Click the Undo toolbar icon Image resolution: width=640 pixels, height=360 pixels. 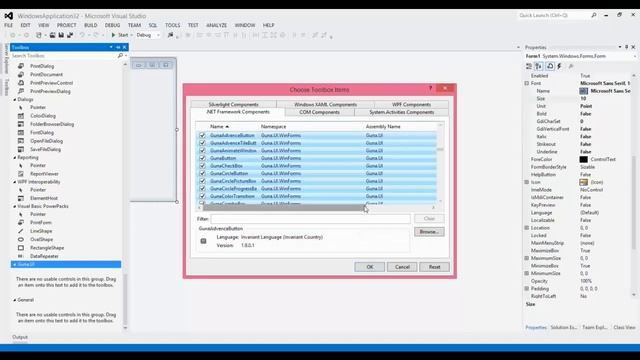pyautogui.click(x=82, y=35)
